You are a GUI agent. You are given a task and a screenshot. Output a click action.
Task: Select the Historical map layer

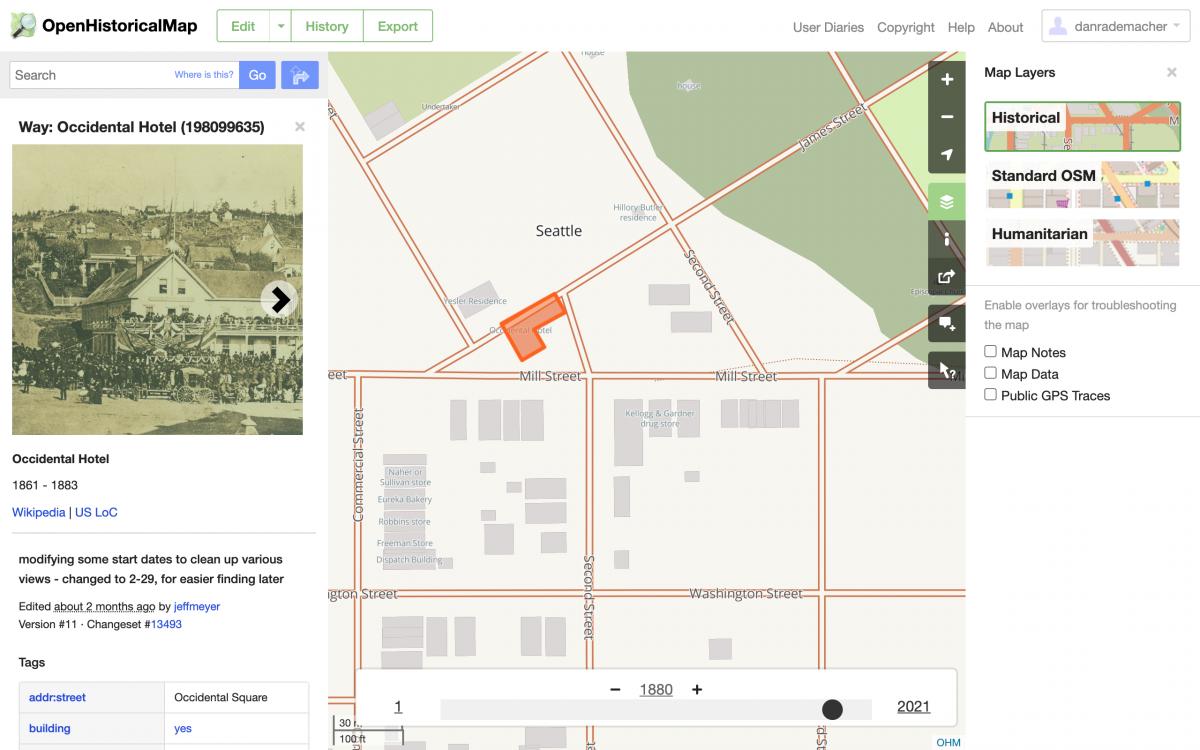[x=1082, y=126]
